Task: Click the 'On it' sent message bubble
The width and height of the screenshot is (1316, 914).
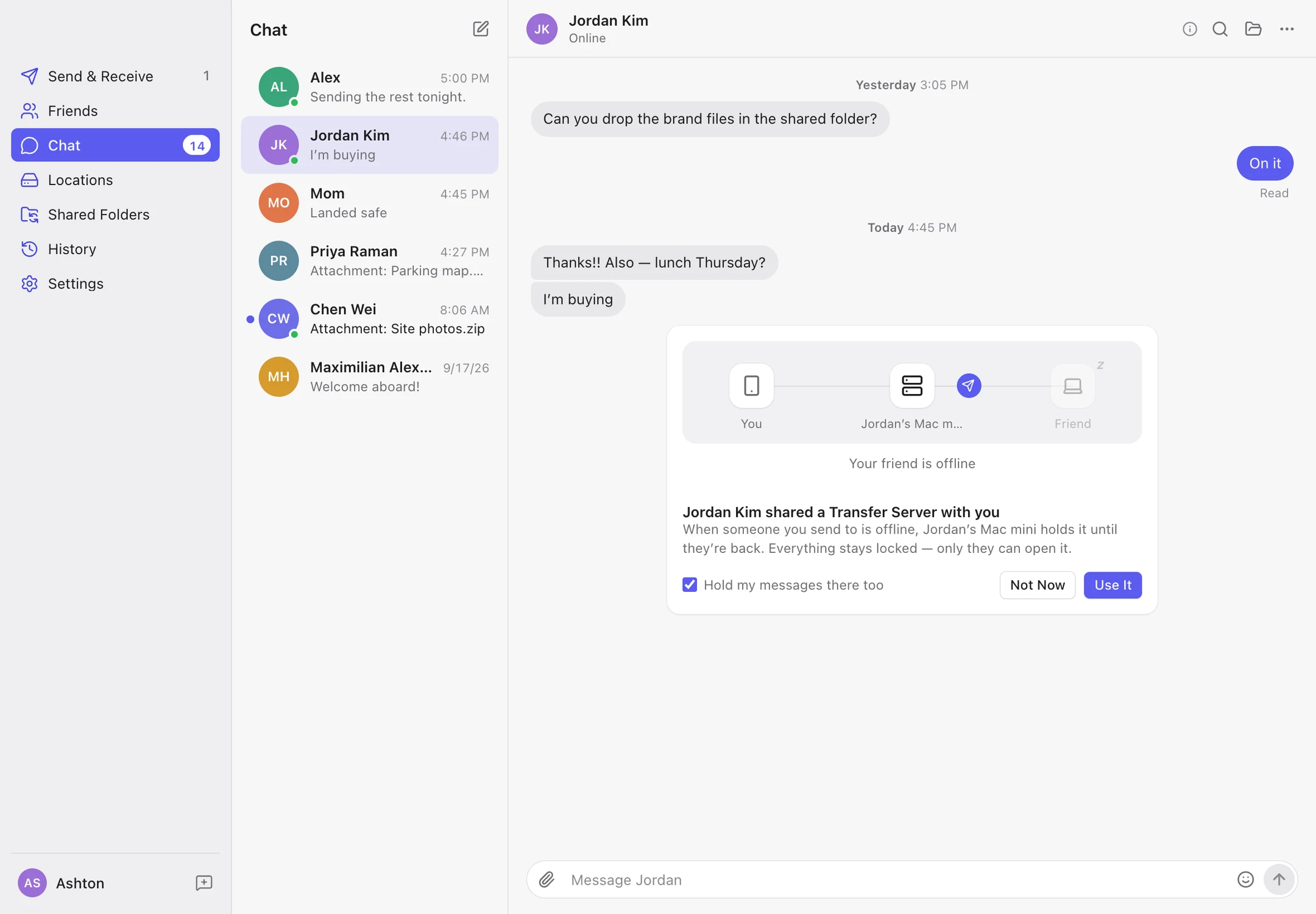Action: [x=1265, y=163]
